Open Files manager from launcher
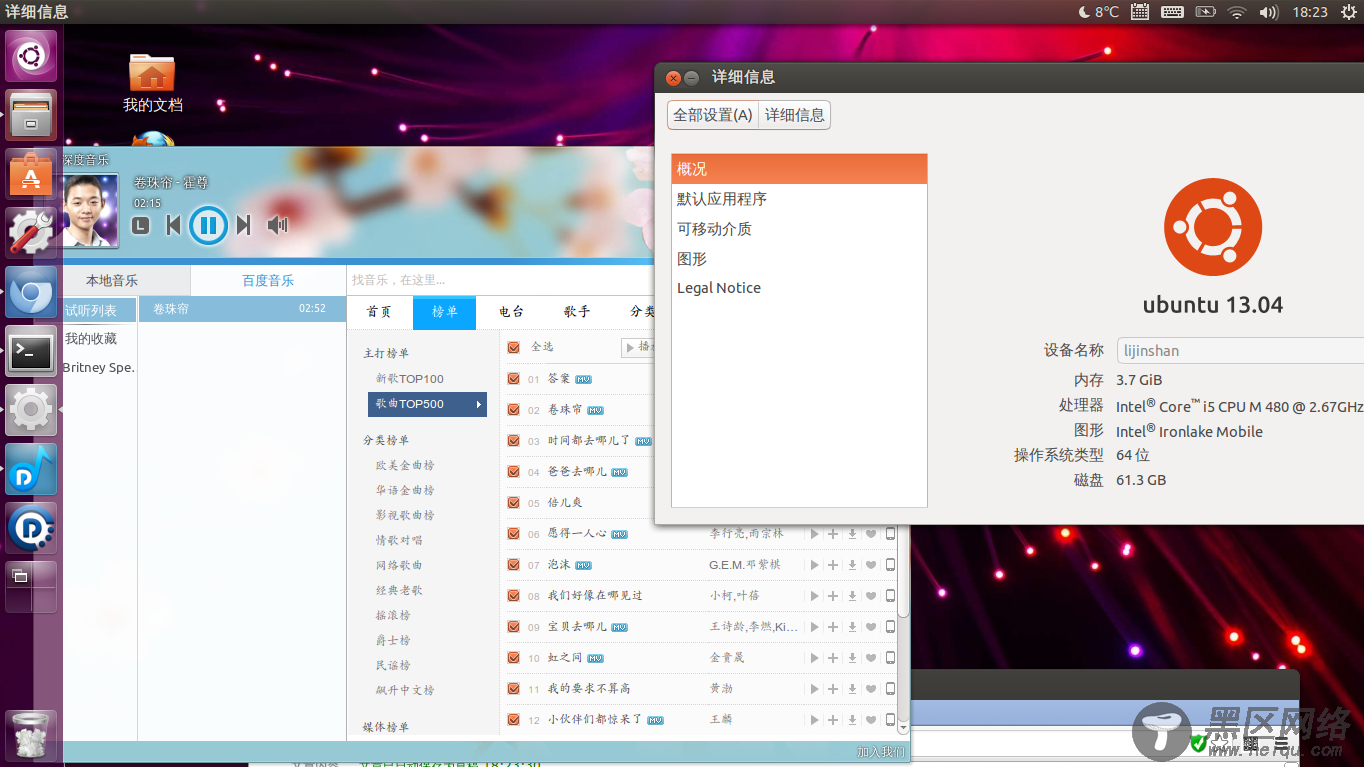This screenshot has height=767, width=1364. point(31,115)
